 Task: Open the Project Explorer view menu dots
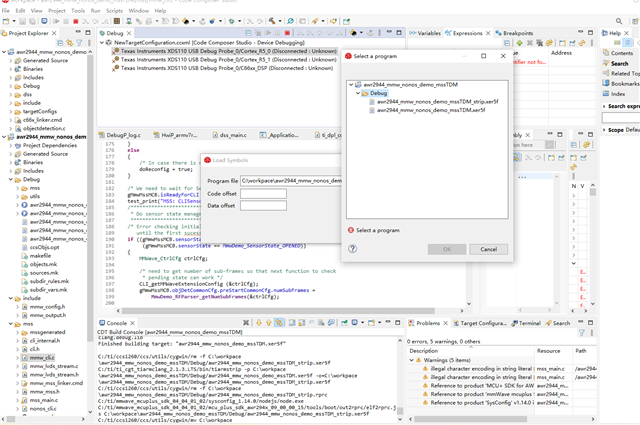point(89,42)
